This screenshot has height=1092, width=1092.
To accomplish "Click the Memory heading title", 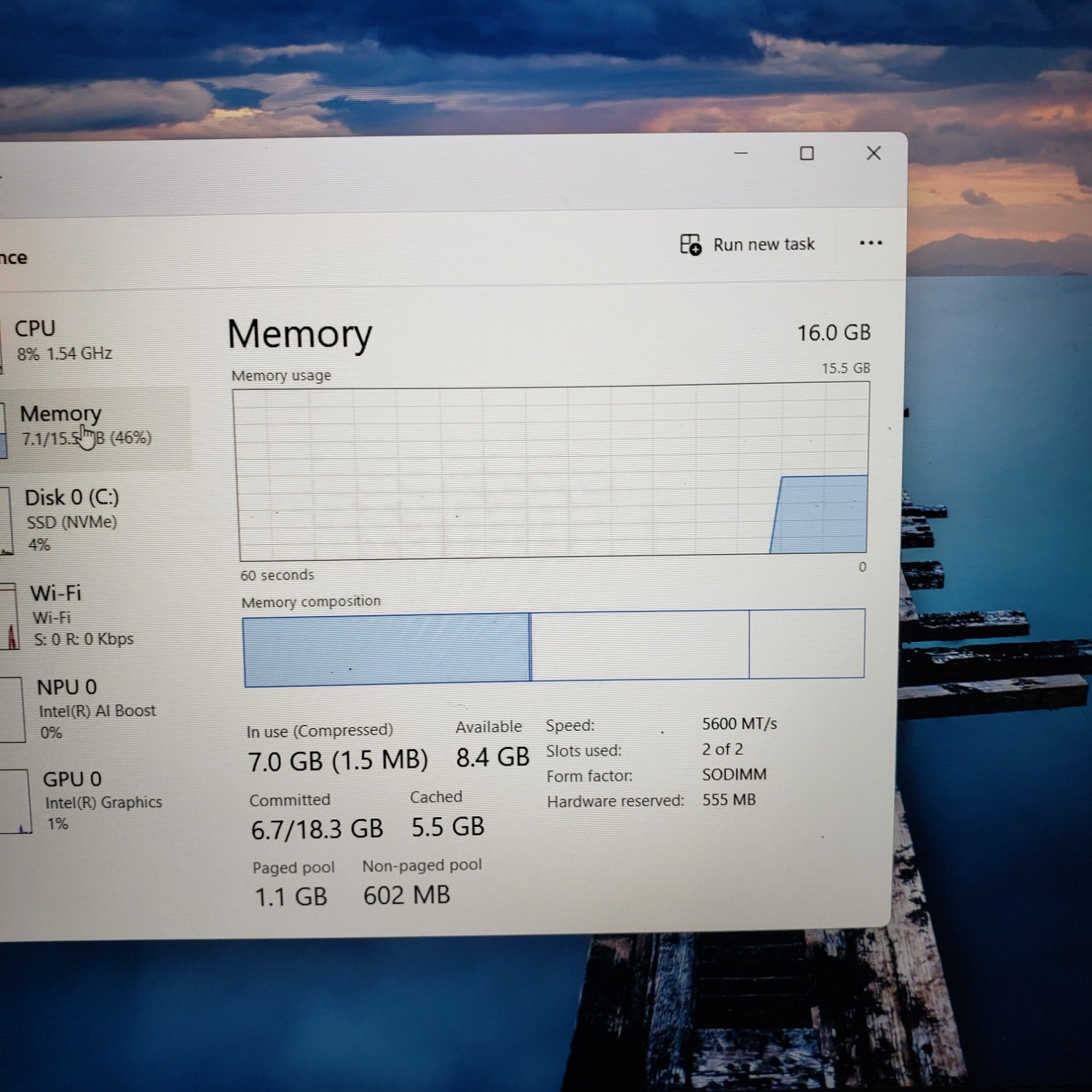I will click(x=299, y=335).
